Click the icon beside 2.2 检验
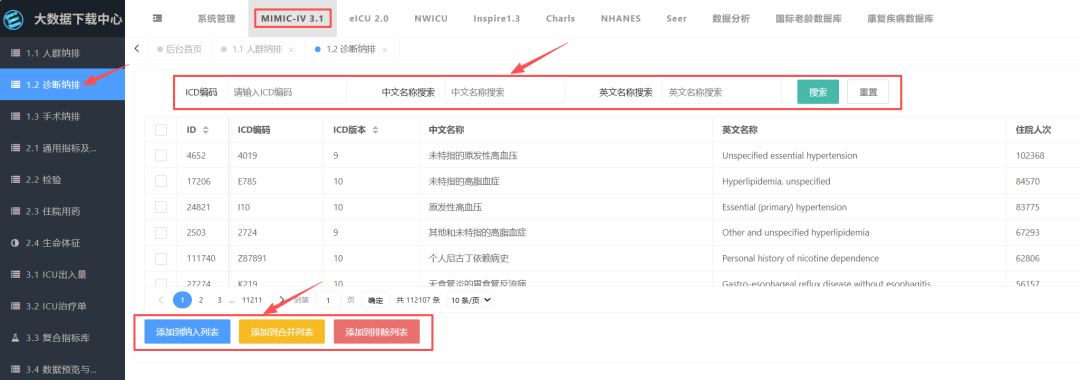Screen dimensions: 1080x380 15,180
